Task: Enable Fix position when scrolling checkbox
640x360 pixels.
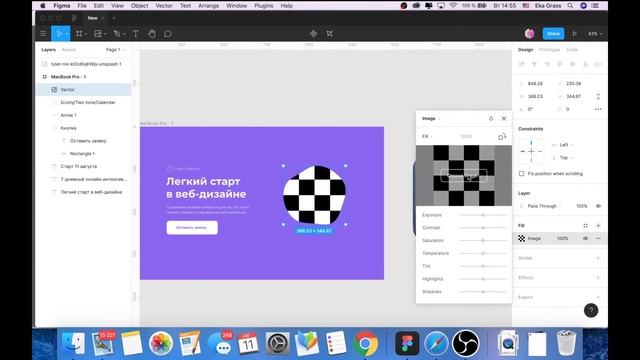Action: pos(521,174)
